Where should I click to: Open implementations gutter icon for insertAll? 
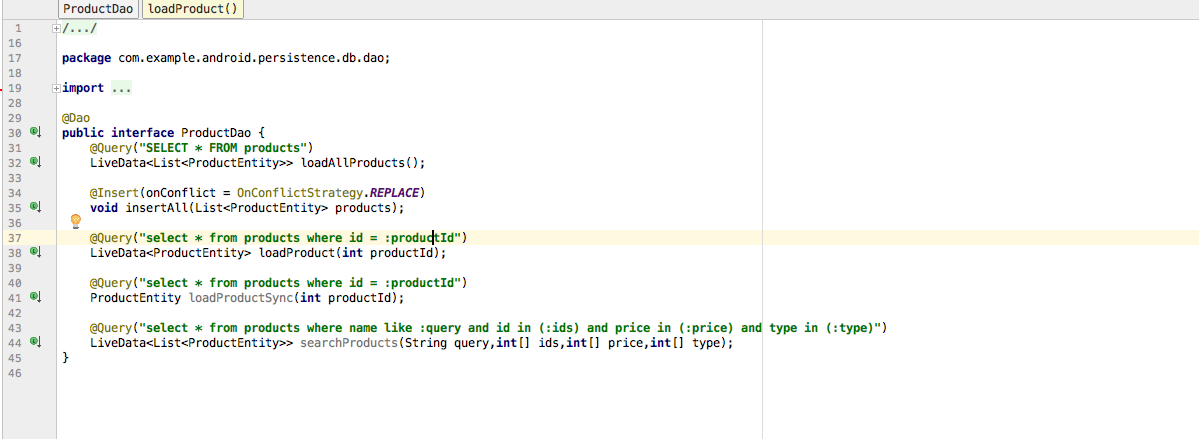(x=35, y=207)
